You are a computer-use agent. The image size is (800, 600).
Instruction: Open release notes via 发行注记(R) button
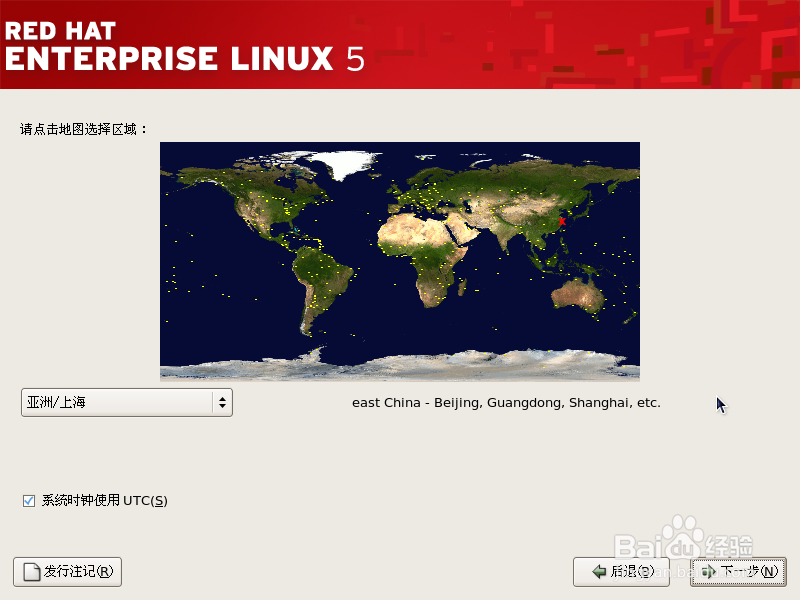(x=67, y=572)
